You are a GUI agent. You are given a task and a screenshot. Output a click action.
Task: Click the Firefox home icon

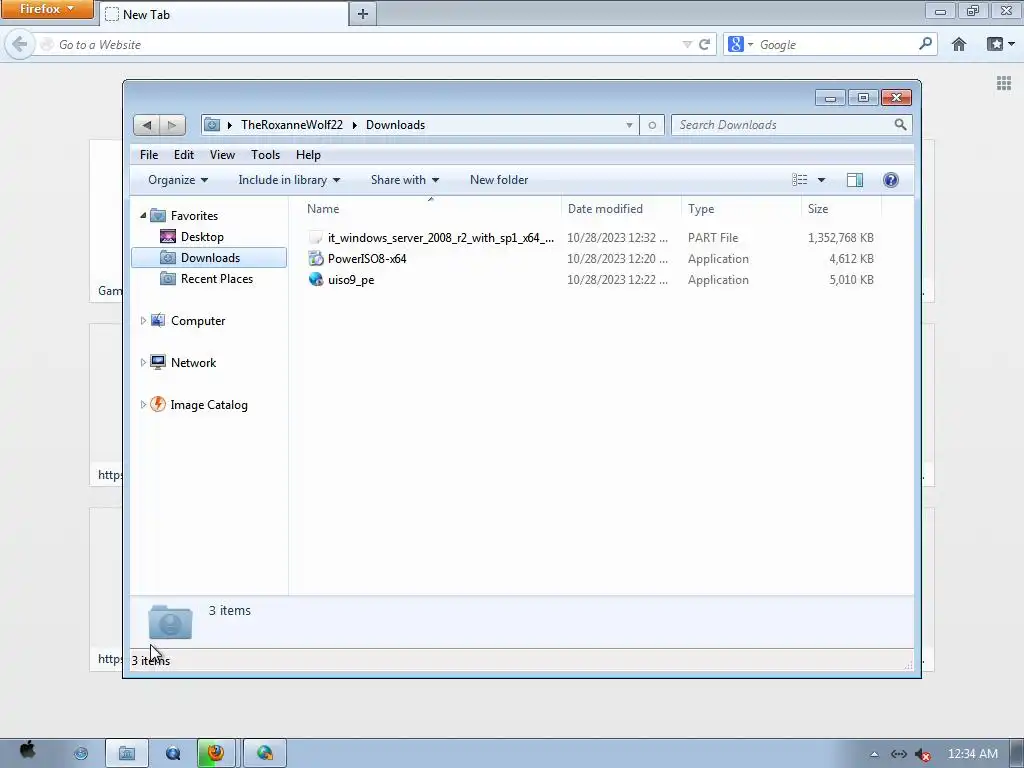(x=958, y=44)
